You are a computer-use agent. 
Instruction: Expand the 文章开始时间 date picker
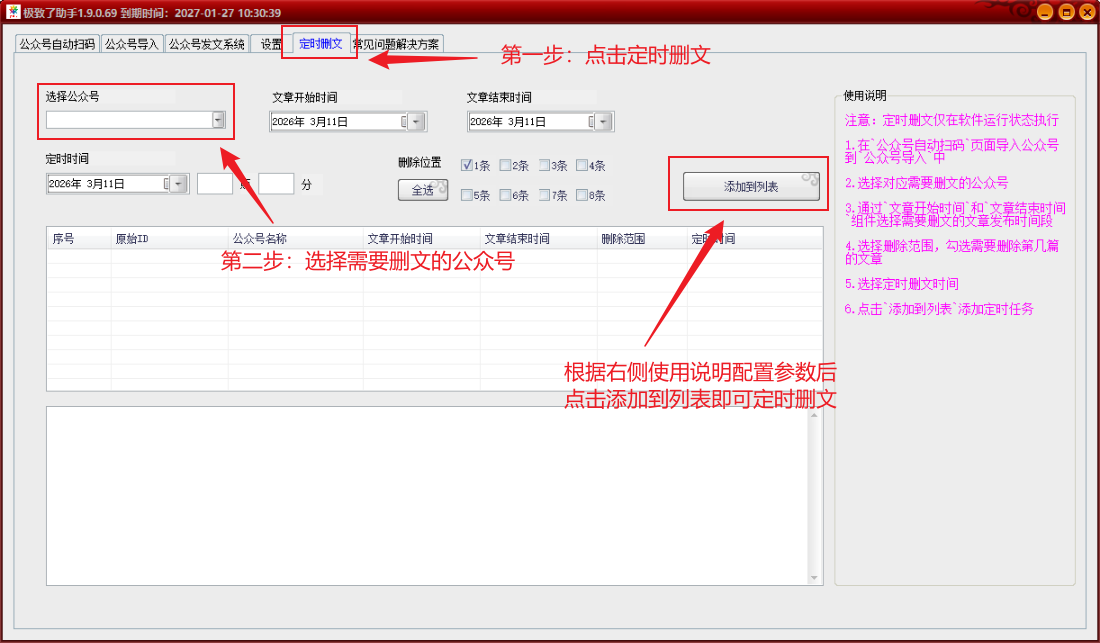[x=416, y=122]
